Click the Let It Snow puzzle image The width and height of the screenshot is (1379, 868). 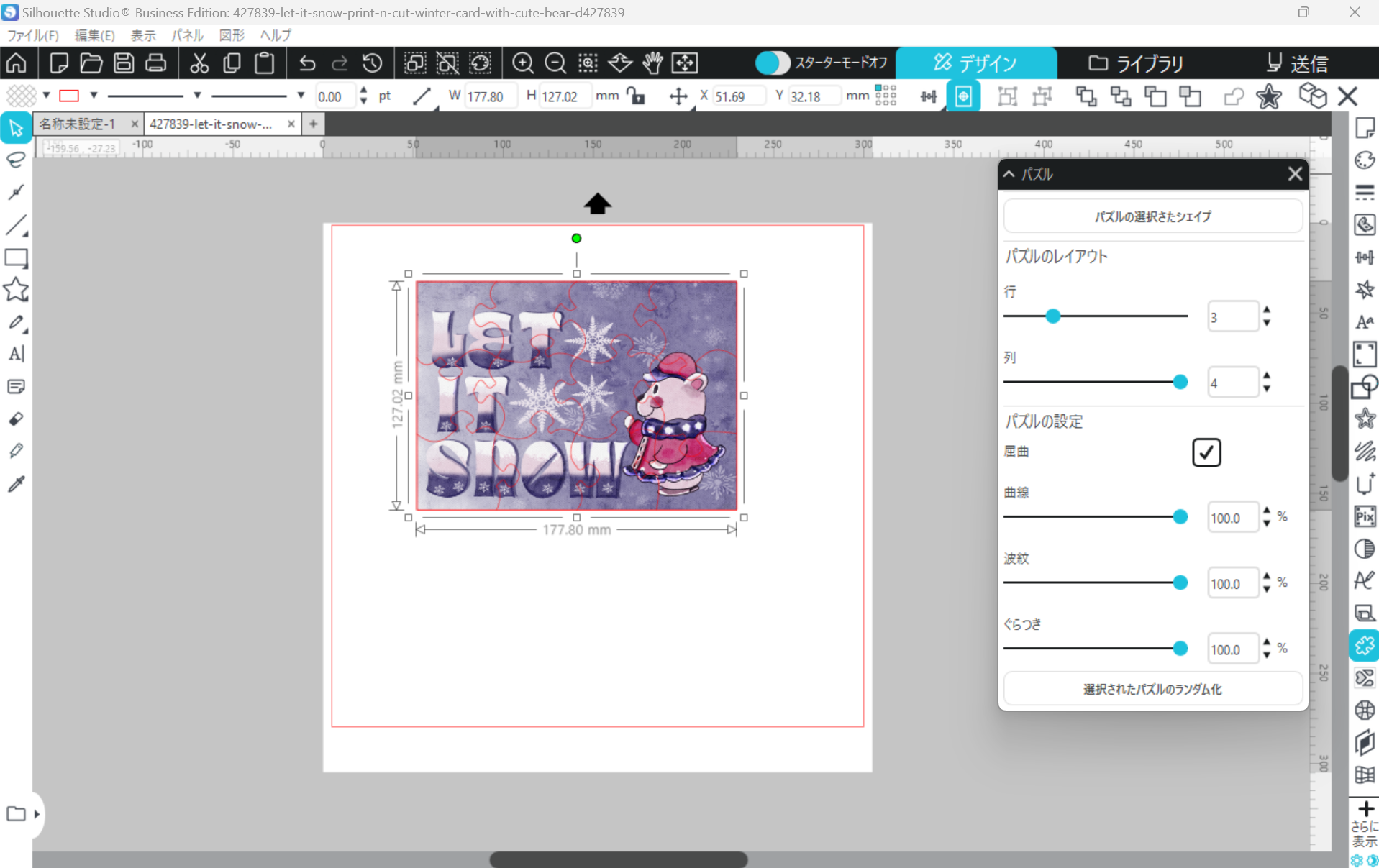pos(576,396)
